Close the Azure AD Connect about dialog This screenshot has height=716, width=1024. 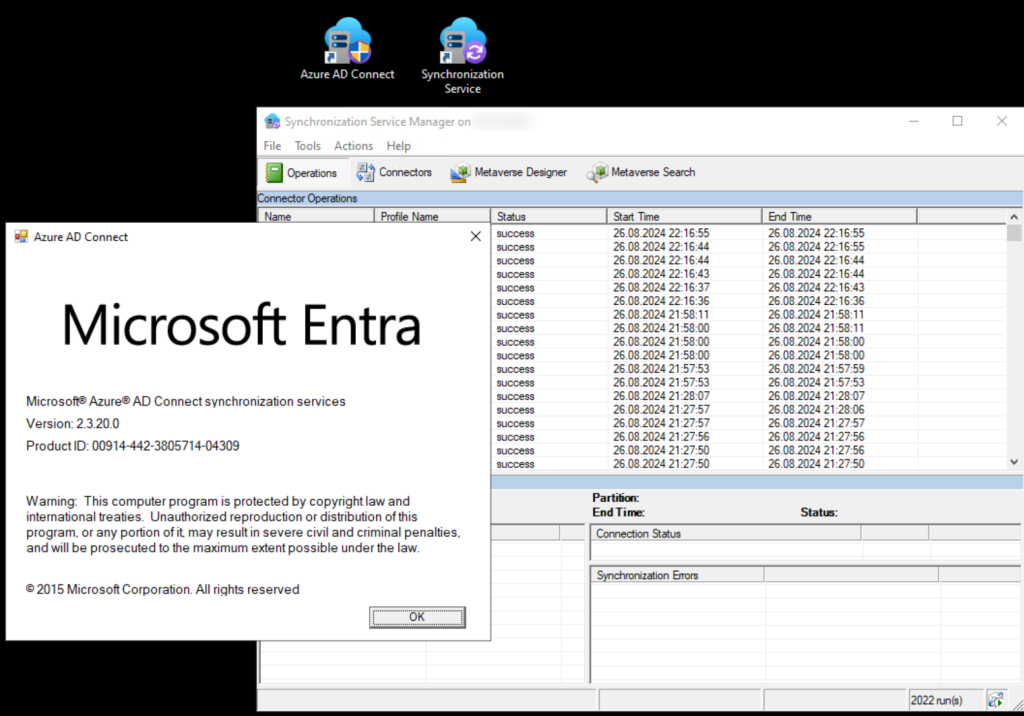tap(475, 236)
